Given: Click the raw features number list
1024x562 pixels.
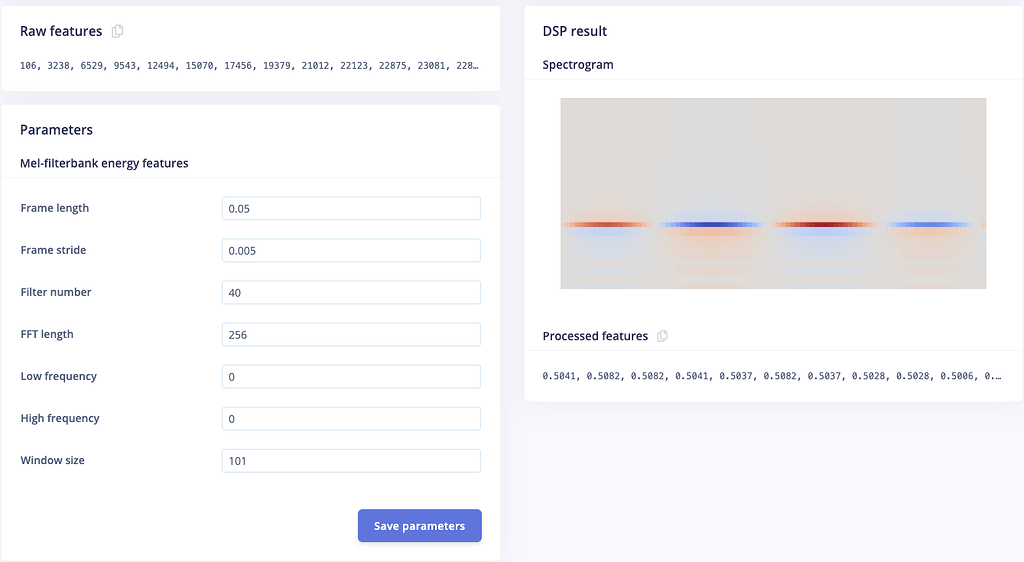Looking at the screenshot, I should coord(249,66).
